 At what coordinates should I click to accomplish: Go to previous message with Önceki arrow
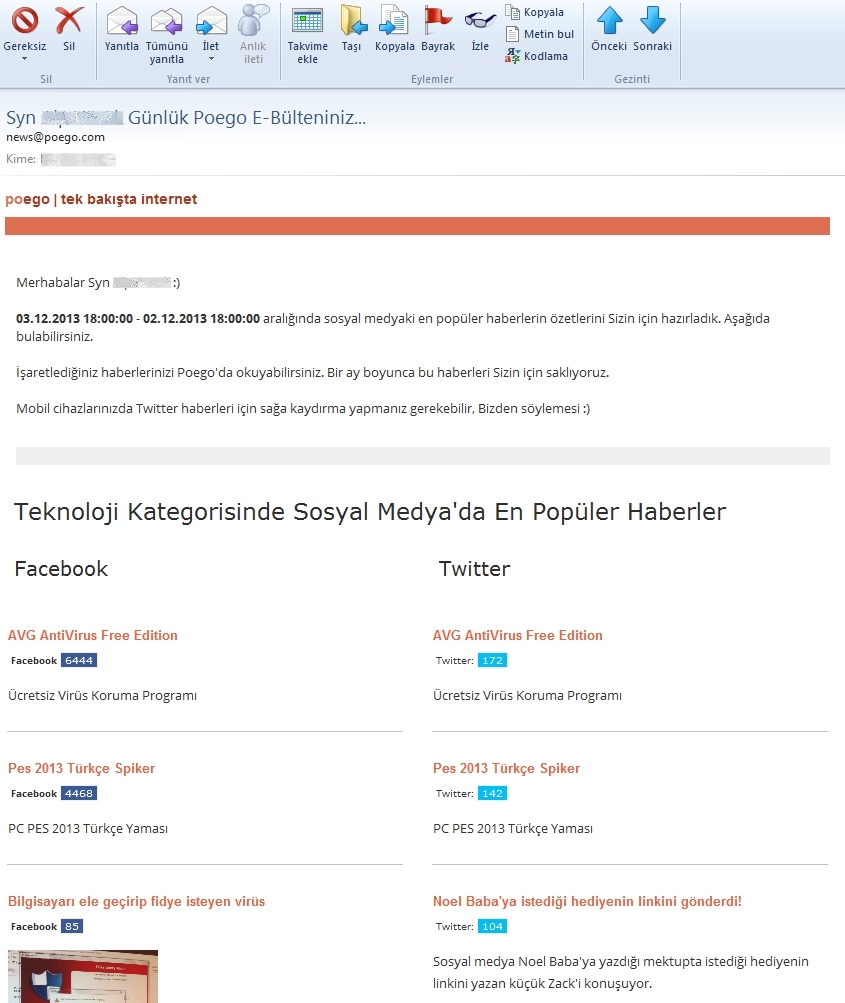pos(609,21)
